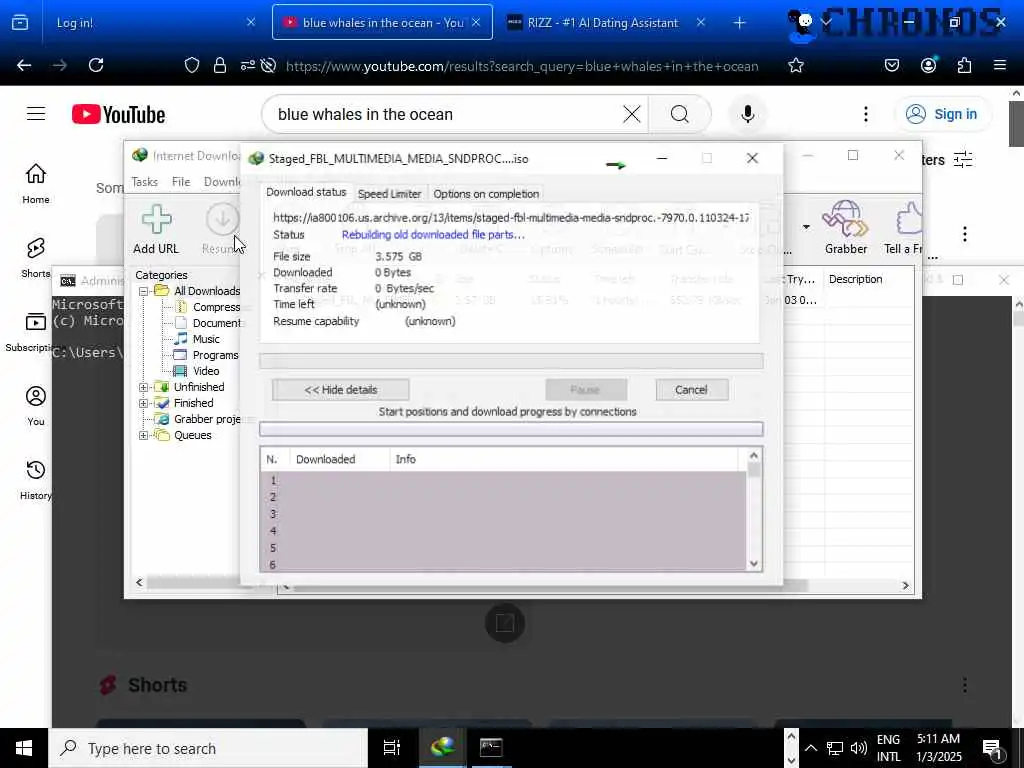The height and width of the screenshot is (768, 1024).
Task: Open the taskbar volume control
Action: [x=859, y=748]
